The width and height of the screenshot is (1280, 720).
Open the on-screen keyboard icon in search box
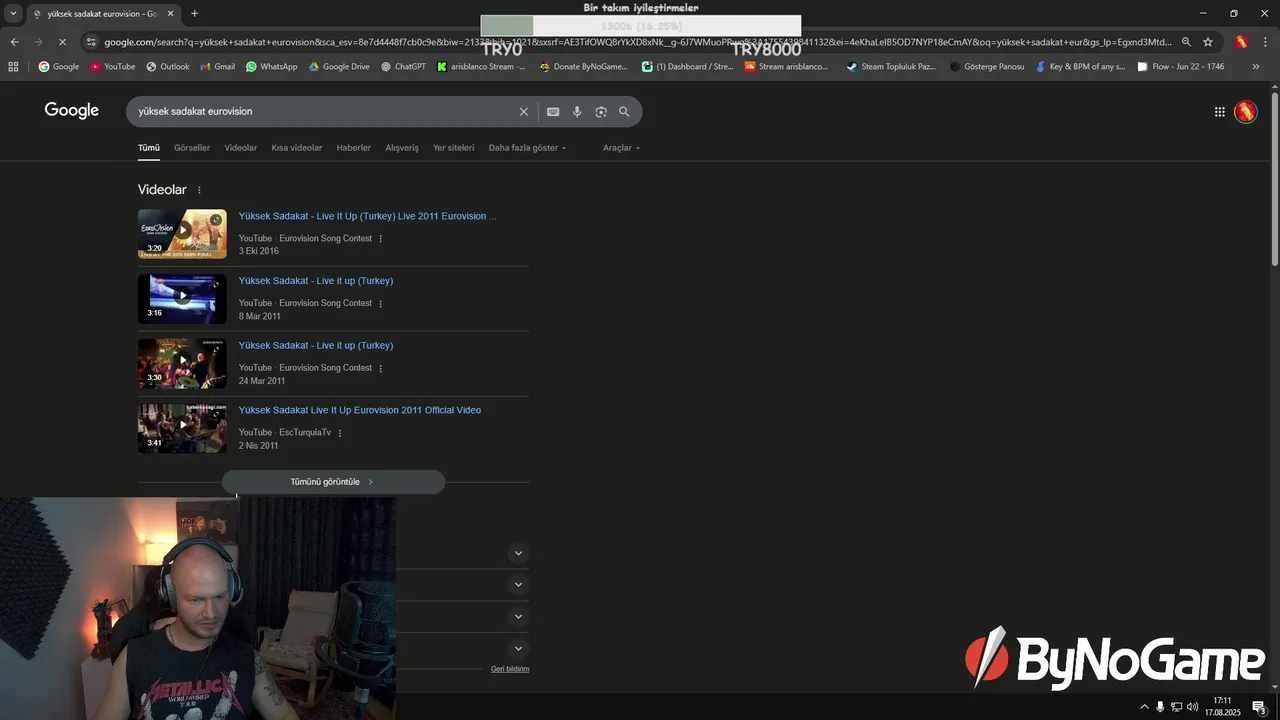coord(553,112)
